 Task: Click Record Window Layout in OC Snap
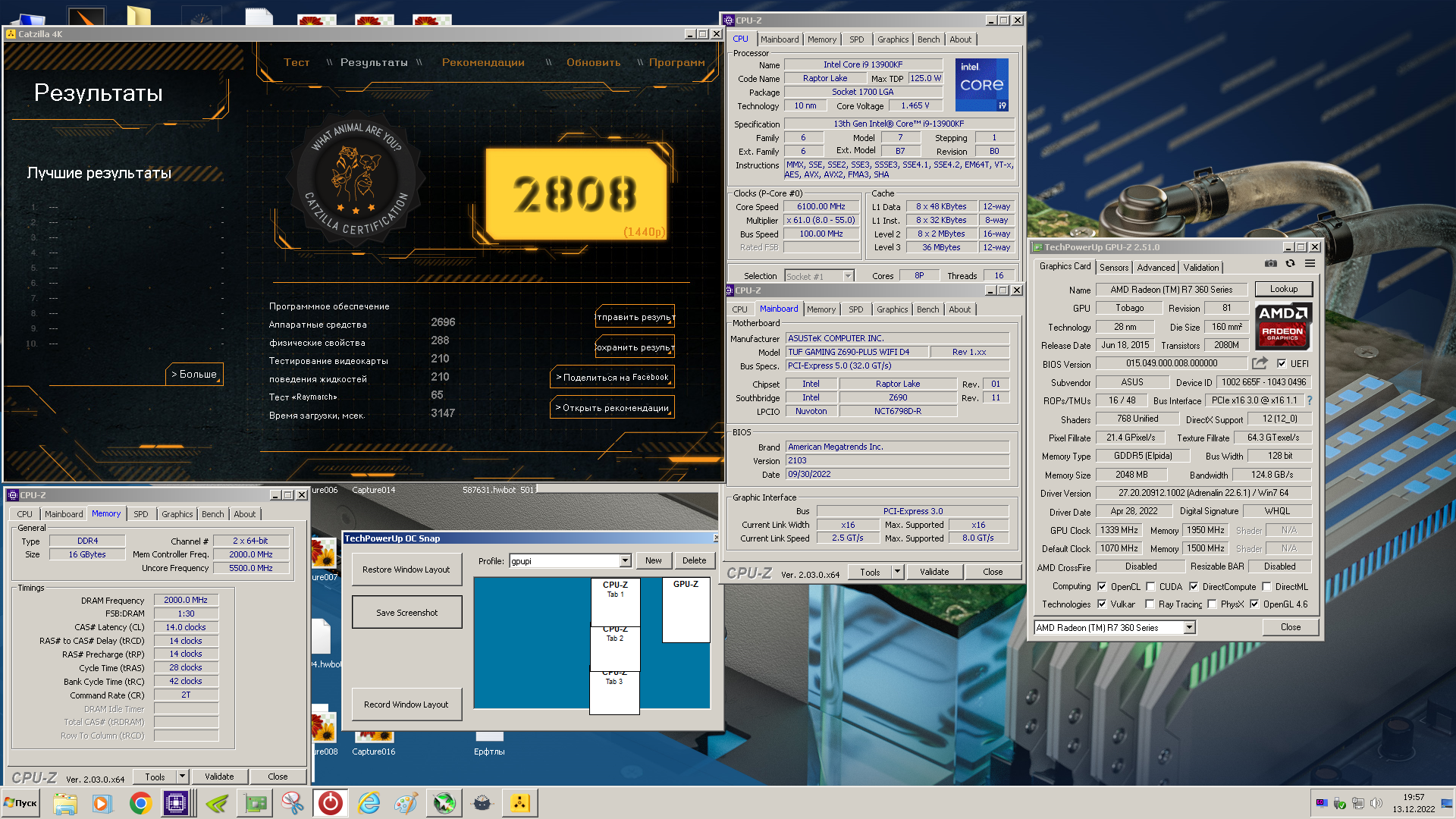406,704
